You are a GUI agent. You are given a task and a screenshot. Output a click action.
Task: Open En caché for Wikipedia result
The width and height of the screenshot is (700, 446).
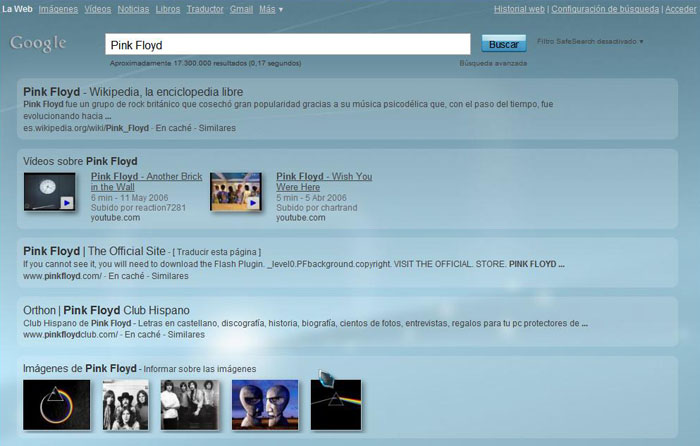tap(174, 128)
